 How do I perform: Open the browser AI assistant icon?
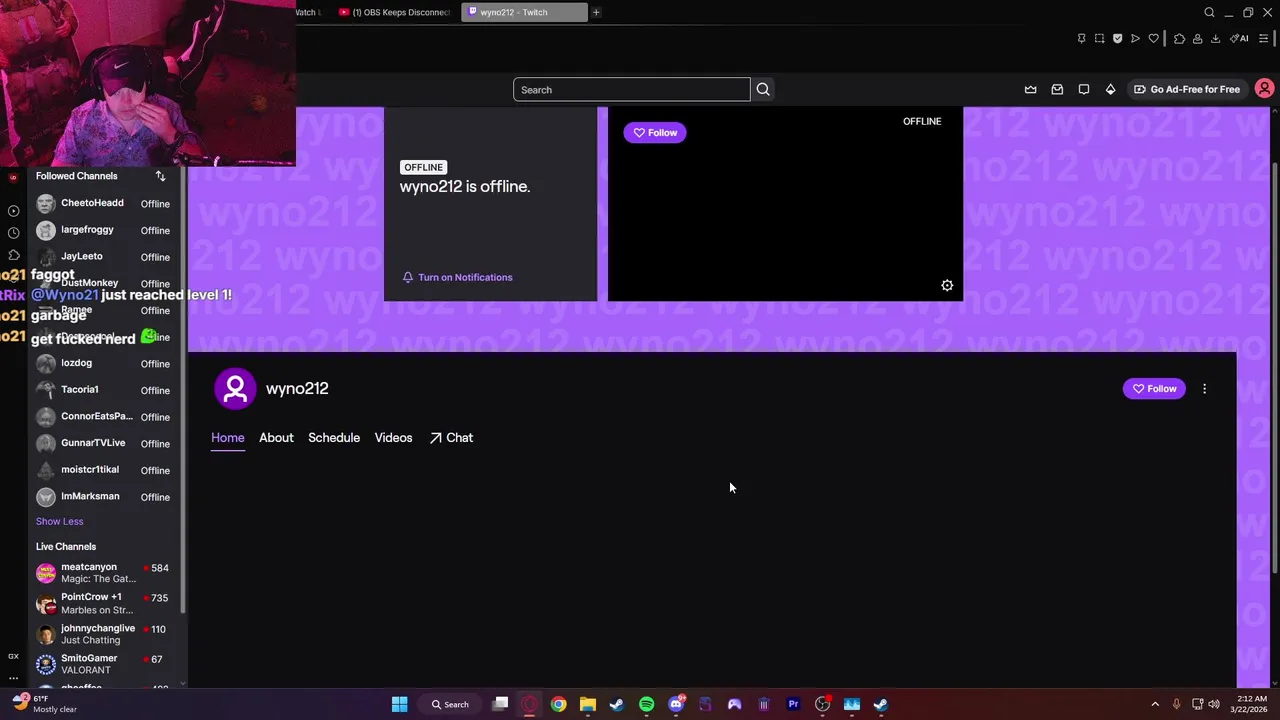tap(1240, 39)
